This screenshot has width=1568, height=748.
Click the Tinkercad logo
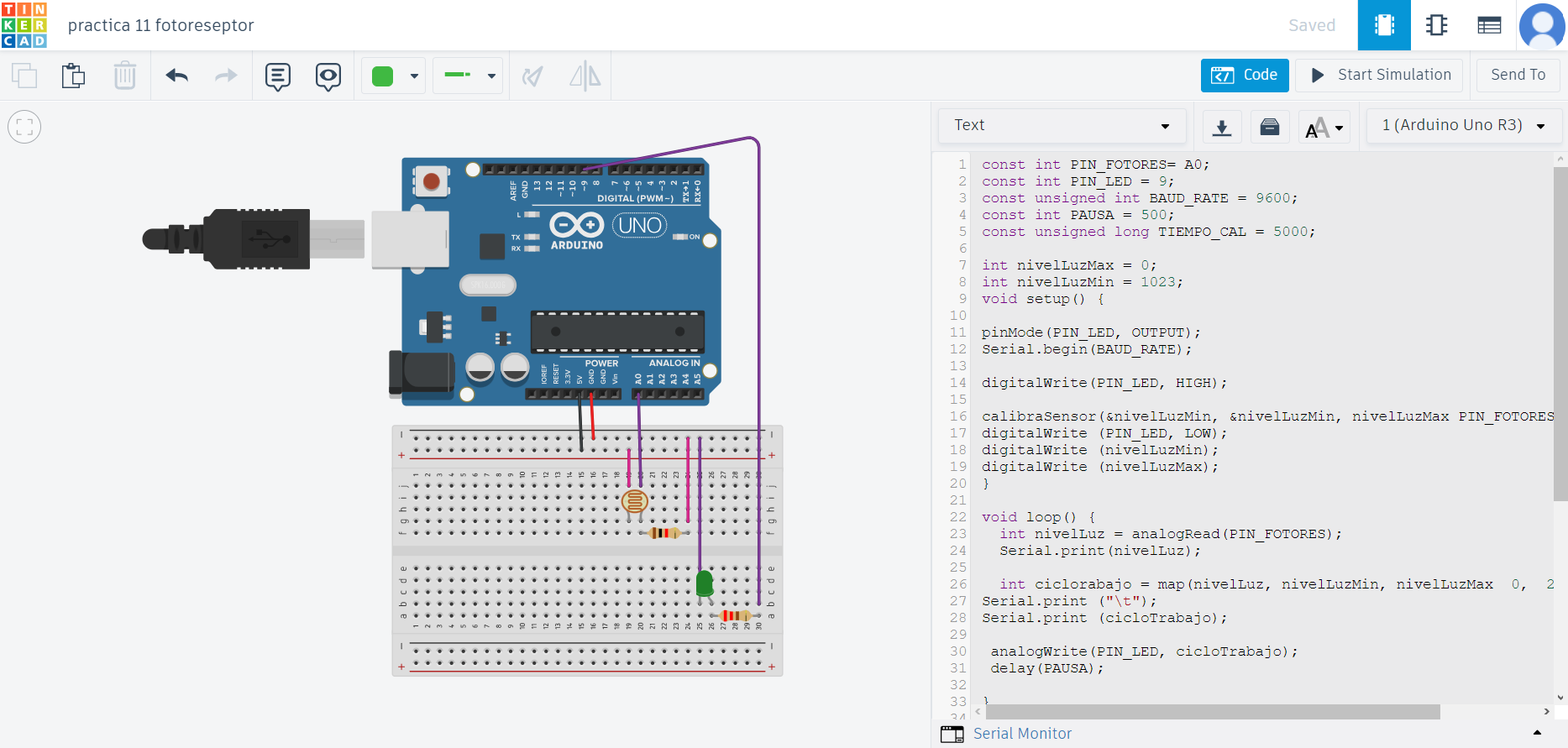(24, 25)
